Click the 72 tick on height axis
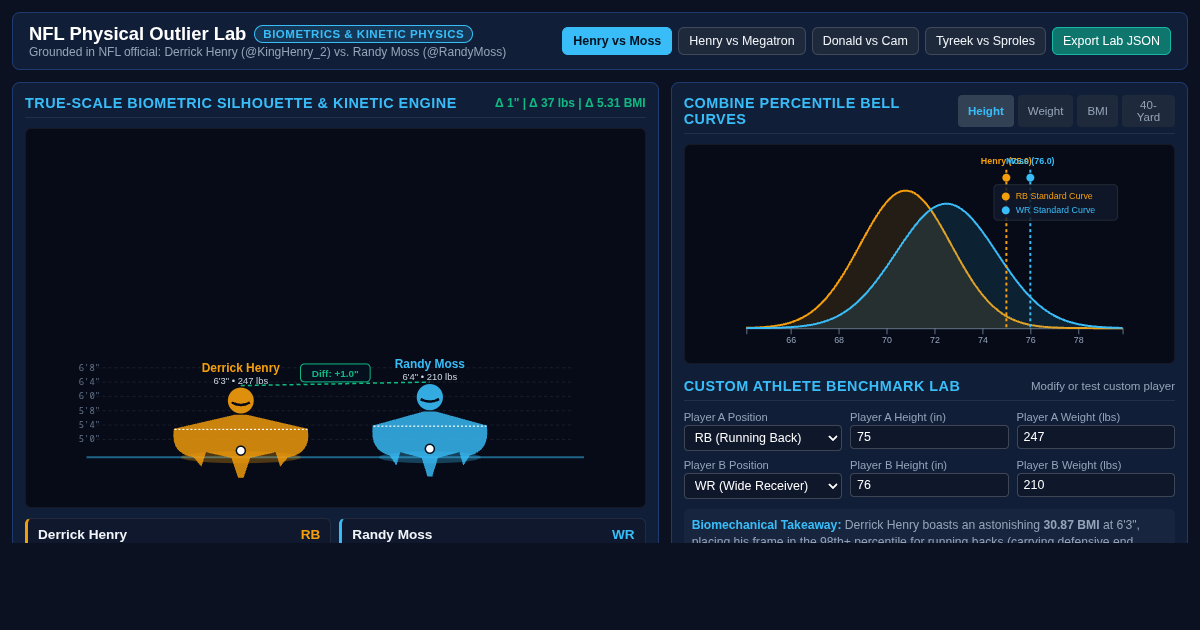 click(935, 340)
